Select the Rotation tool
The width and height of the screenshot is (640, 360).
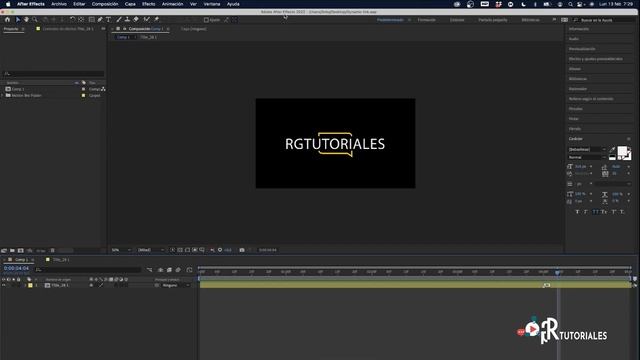[x=72, y=19]
